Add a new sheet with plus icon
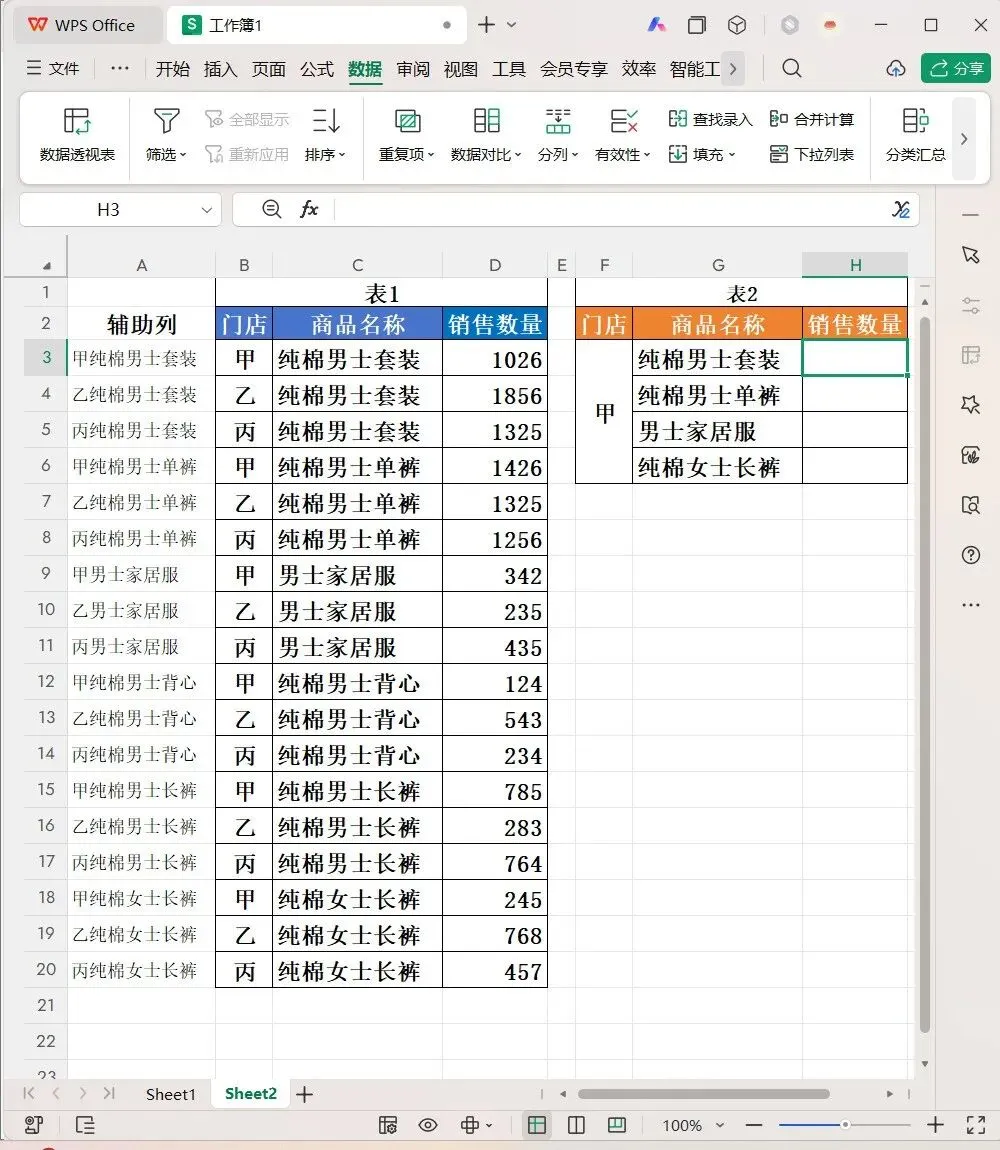This screenshot has width=1000, height=1150. pyautogui.click(x=304, y=1094)
